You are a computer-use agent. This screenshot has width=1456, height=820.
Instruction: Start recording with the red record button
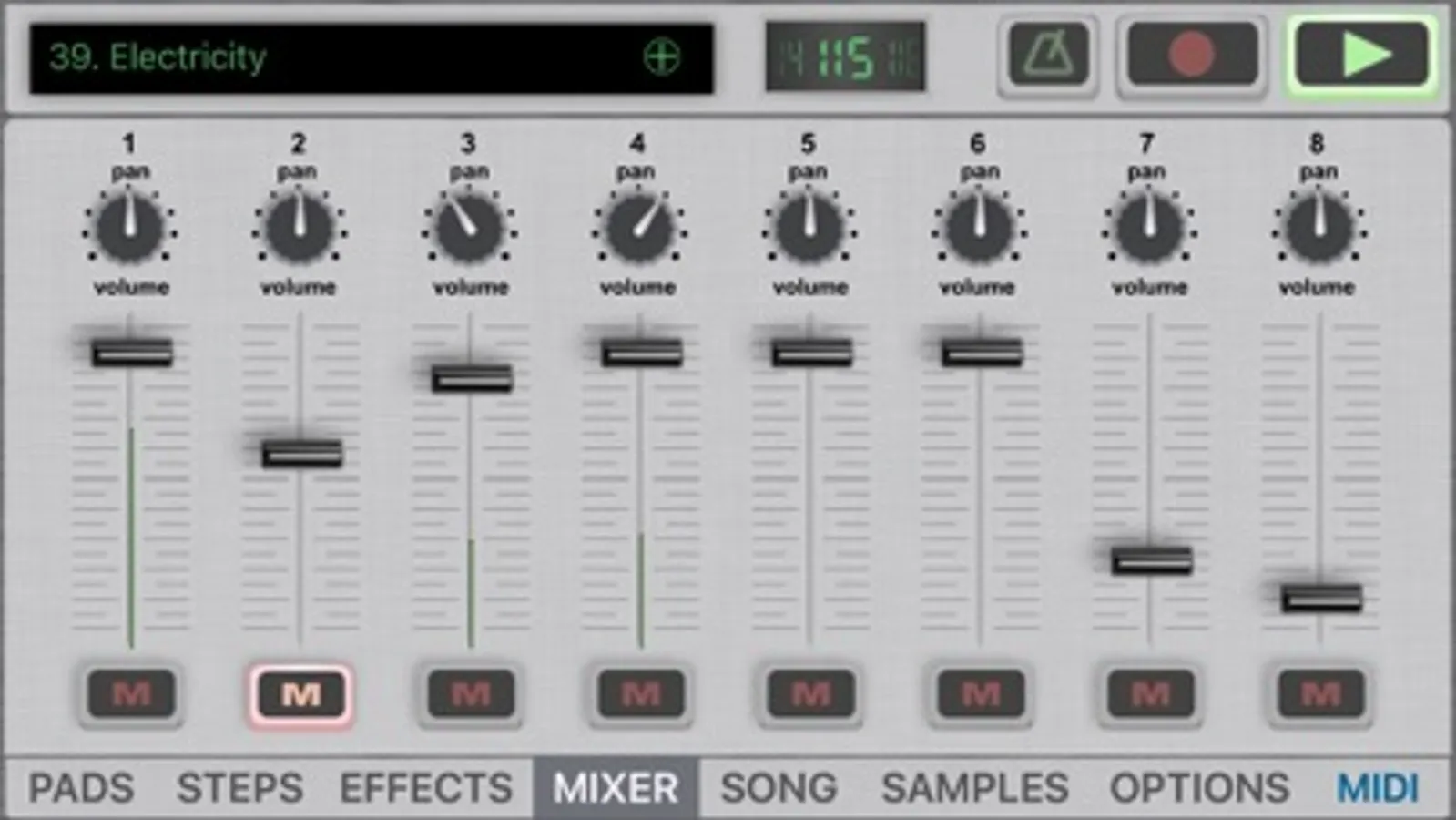[x=1192, y=56]
